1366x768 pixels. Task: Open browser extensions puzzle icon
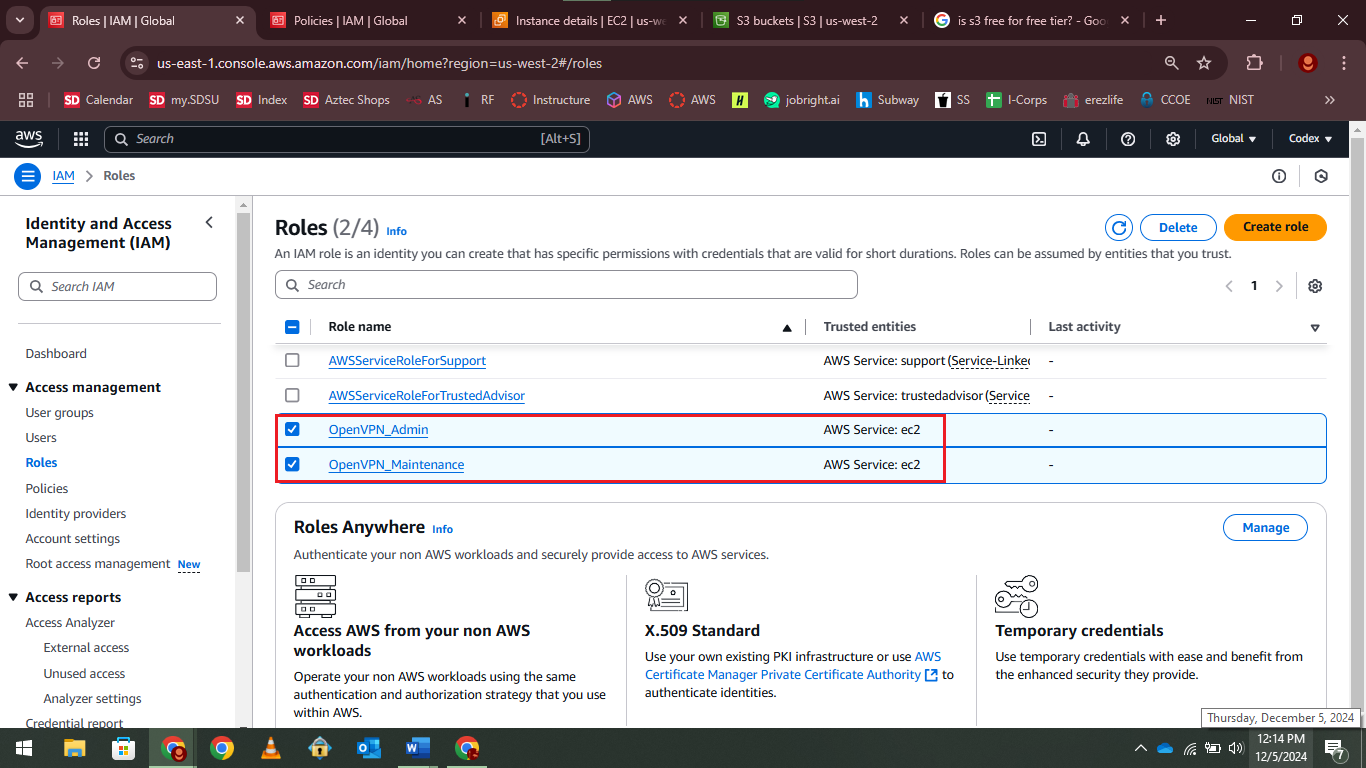tap(1254, 63)
